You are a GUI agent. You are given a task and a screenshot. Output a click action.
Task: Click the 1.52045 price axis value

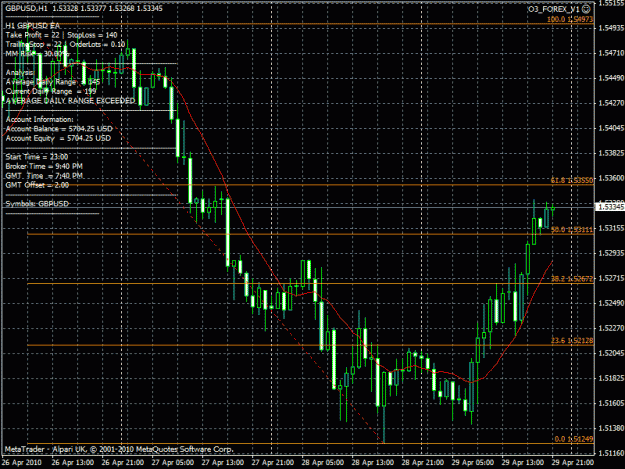pos(611,353)
